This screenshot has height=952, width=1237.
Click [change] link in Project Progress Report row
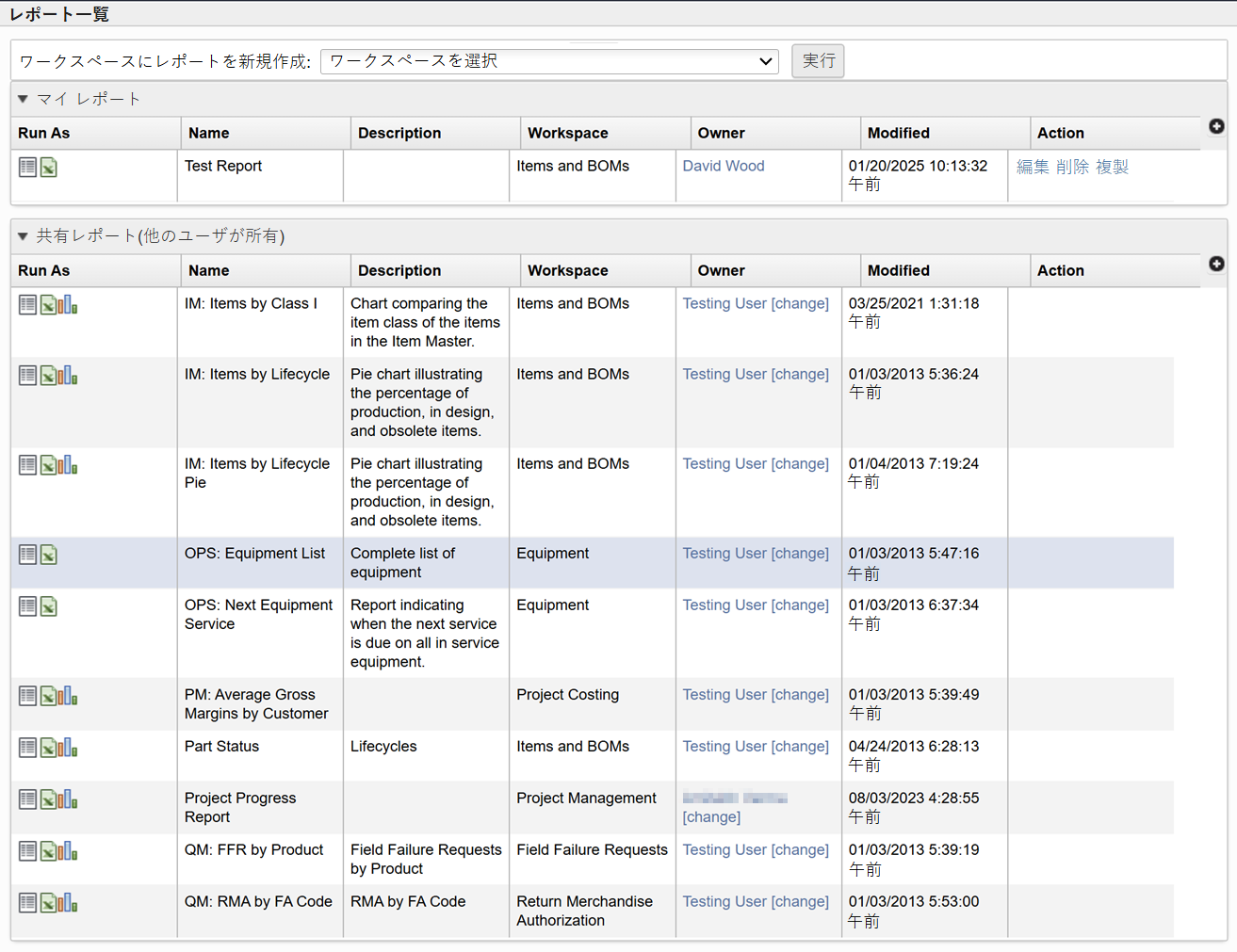[711, 817]
